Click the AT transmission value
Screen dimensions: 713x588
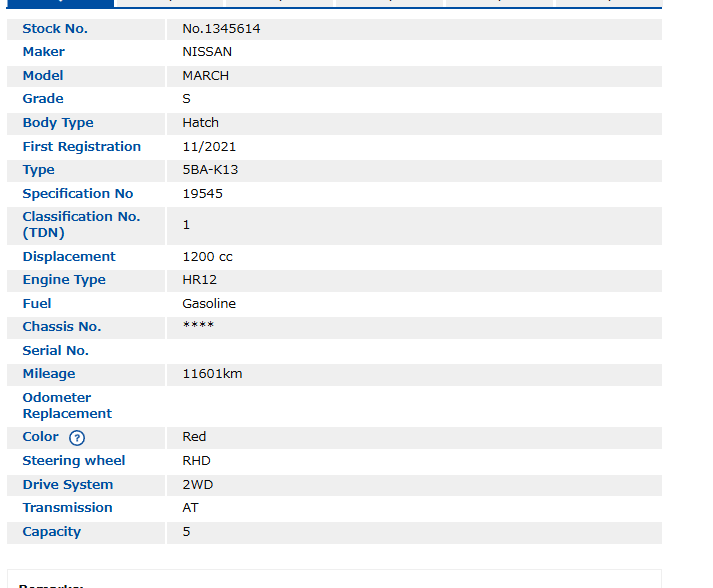tap(190, 508)
